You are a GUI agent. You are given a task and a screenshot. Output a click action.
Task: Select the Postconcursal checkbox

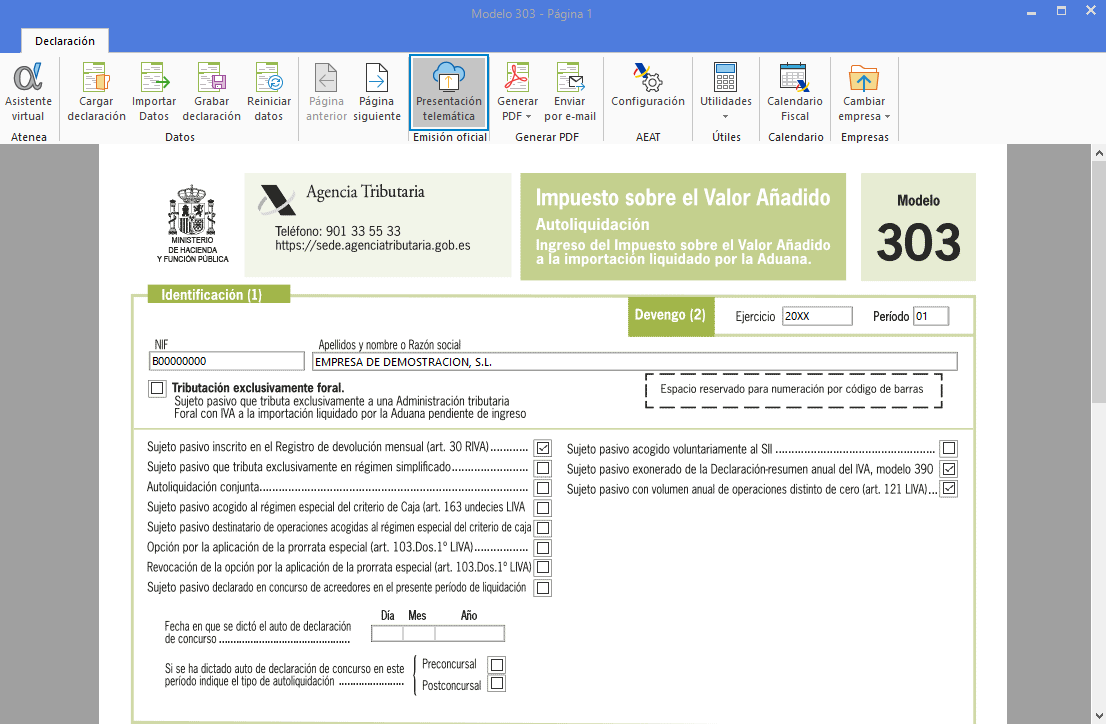pos(497,683)
